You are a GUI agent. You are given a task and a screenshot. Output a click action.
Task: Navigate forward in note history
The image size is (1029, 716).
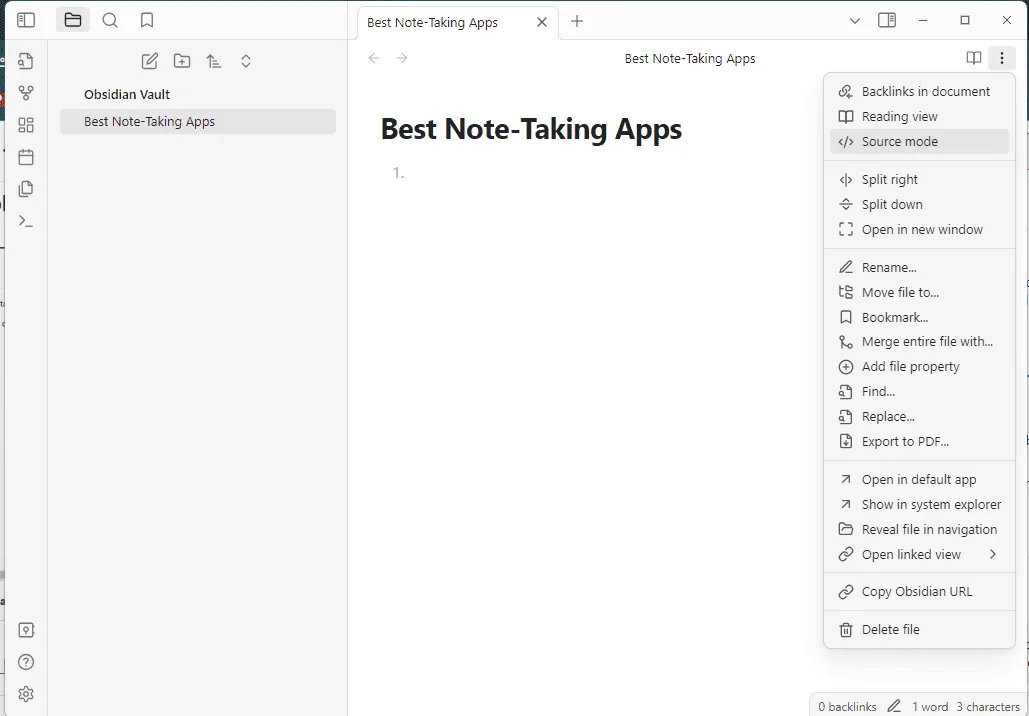[402, 58]
